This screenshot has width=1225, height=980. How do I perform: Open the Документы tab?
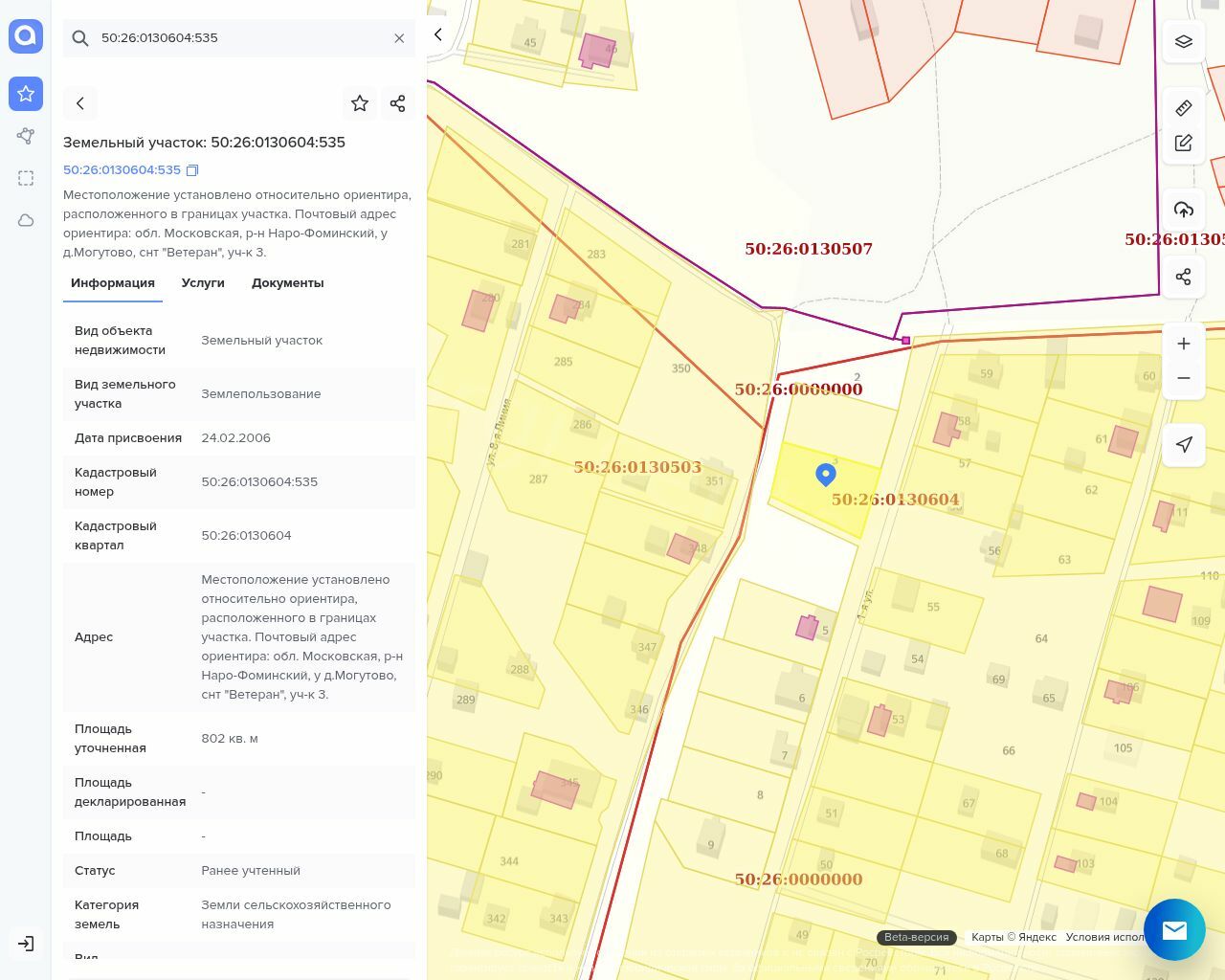[x=287, y=283]
